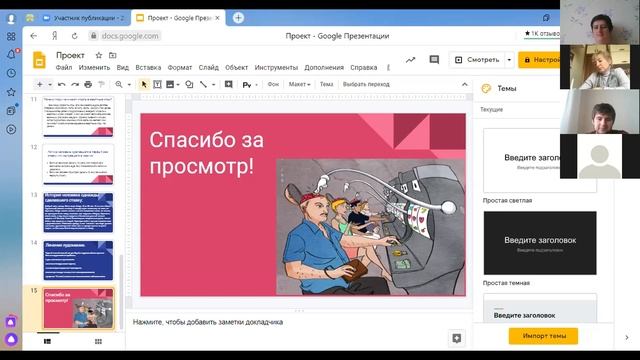Click Импорт темы button
The image size is (640, 360).
[x=543, y=336]
